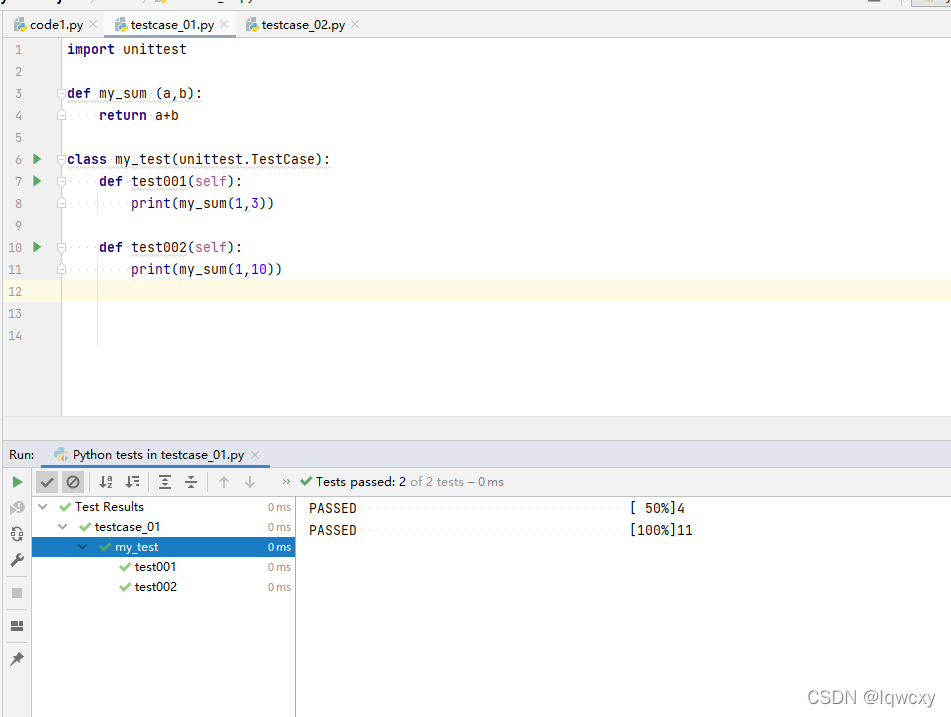Go to next failed test arrow
The image size is (951, 717).
250,482
